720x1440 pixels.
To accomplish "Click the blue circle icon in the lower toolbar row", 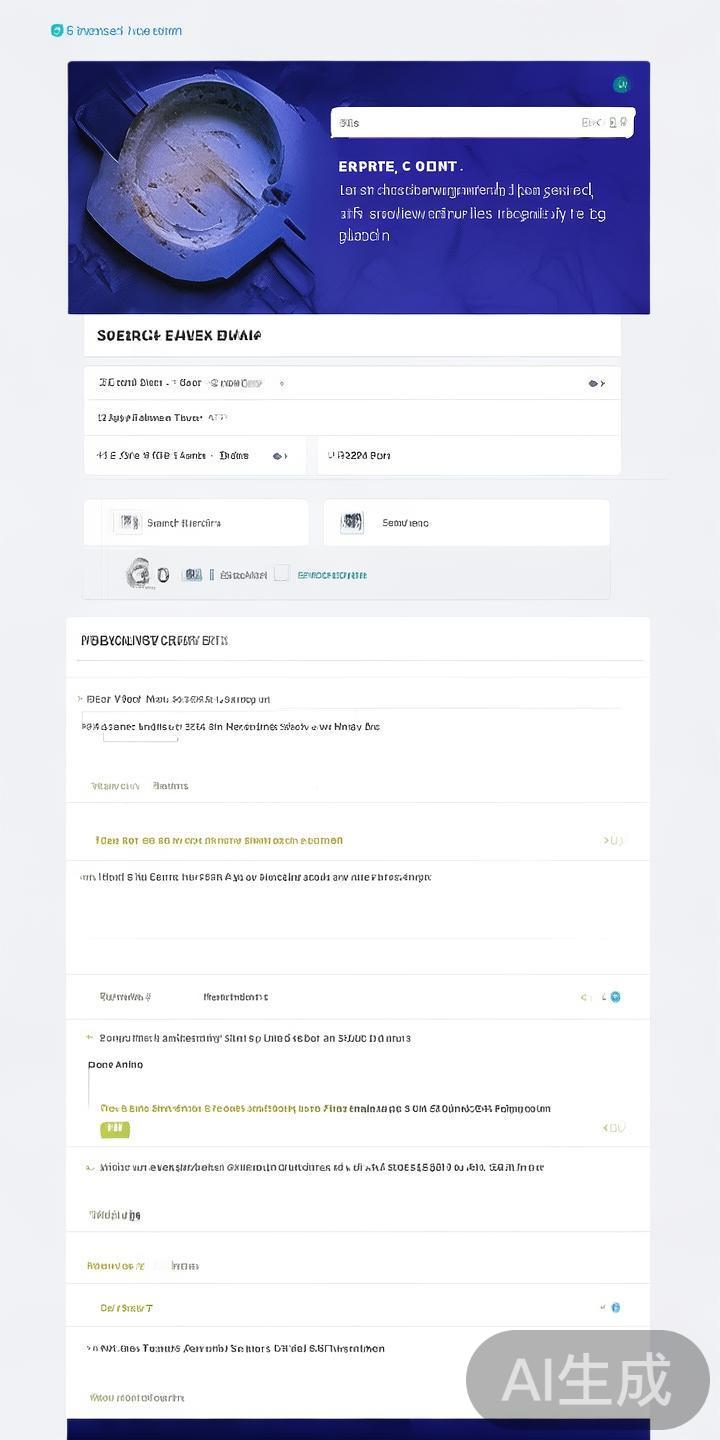I will 615,997.
